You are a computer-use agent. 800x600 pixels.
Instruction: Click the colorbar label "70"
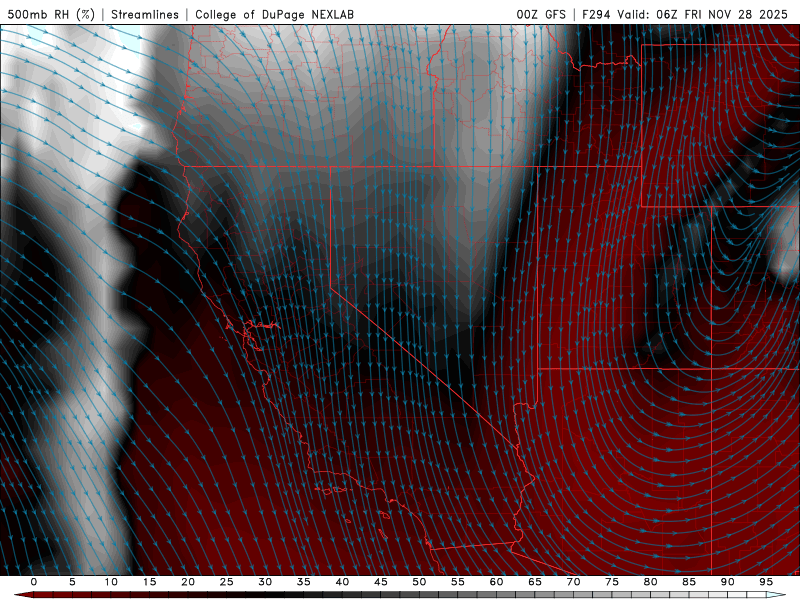click(573, 582)
